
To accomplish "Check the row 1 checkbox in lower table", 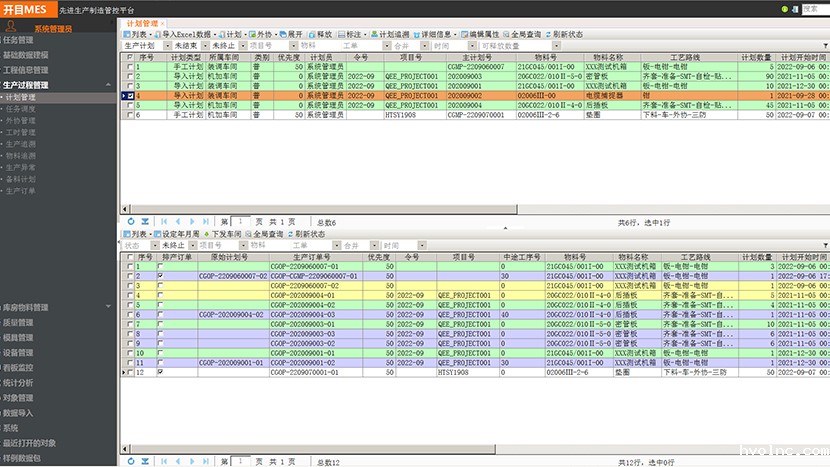I will tap(129, 267).
